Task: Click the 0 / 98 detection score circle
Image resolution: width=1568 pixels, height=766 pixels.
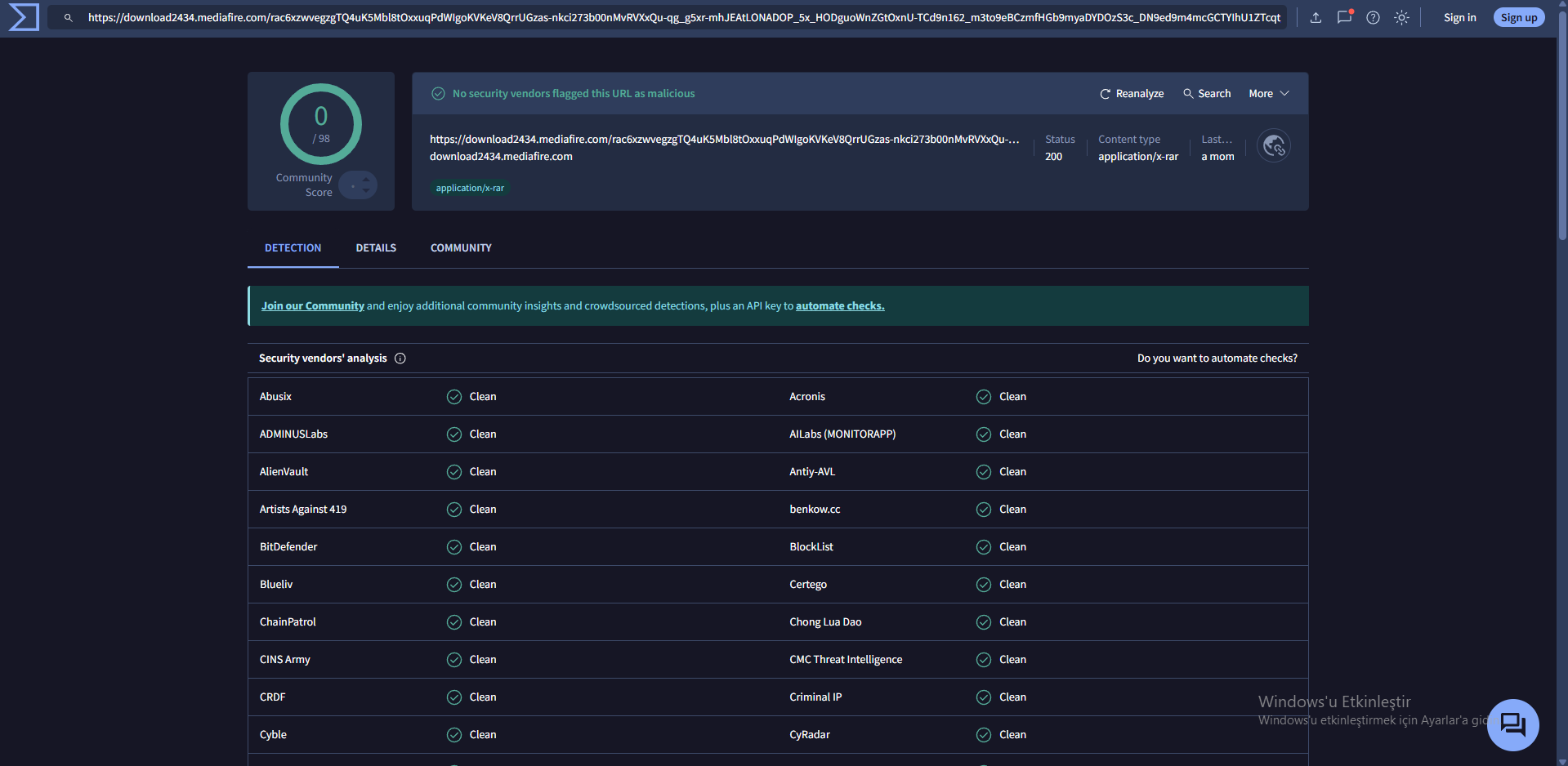Action: click(321, 124)
